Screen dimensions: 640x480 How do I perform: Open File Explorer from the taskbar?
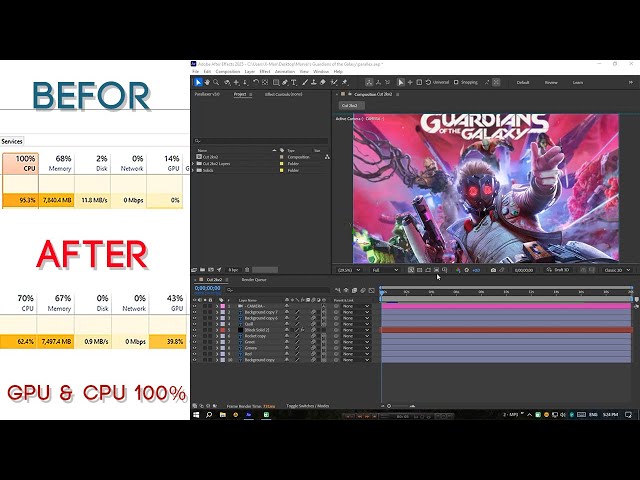point(222,415)
